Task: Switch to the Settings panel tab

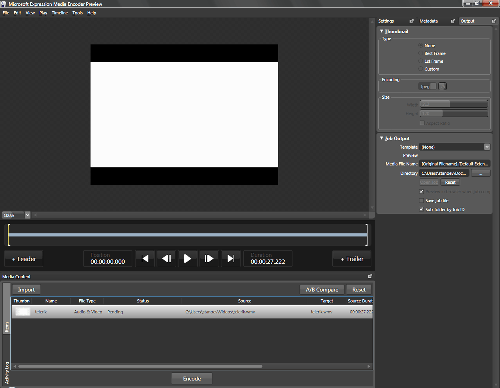Action: coord(386,21)
